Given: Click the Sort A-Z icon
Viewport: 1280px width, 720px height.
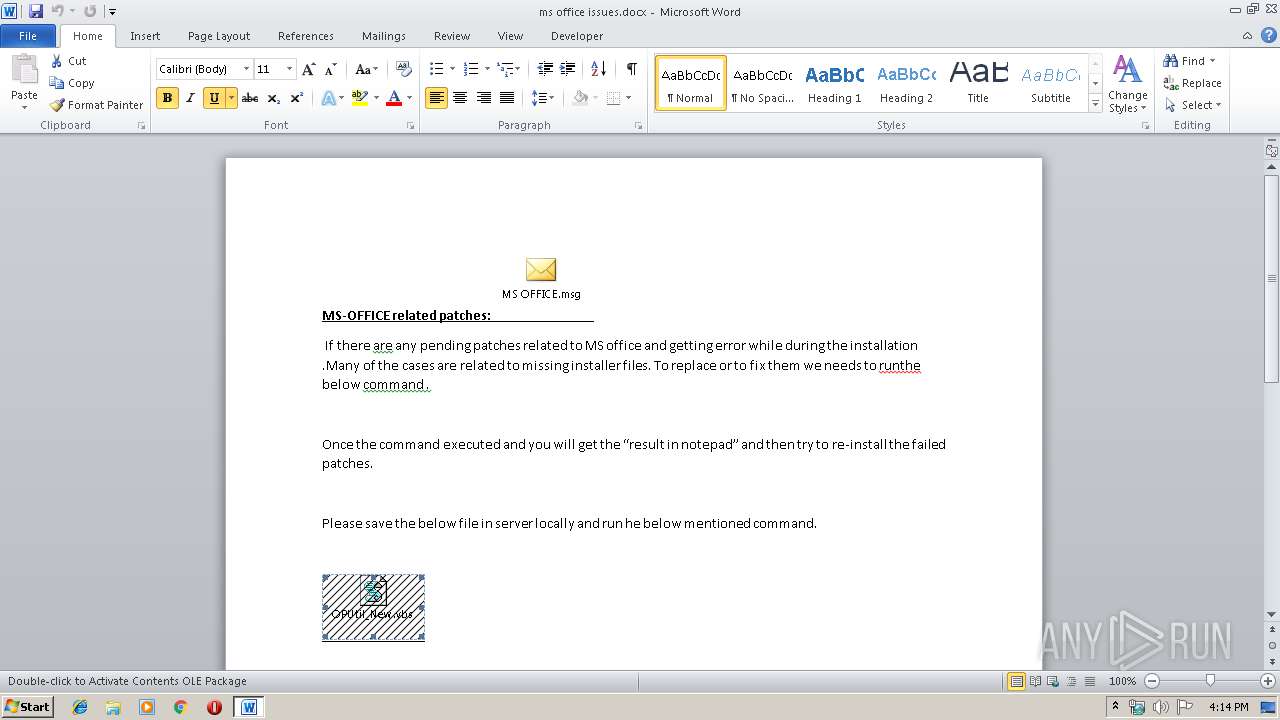Looking at the screenshot, I should [x=598, y=69].
